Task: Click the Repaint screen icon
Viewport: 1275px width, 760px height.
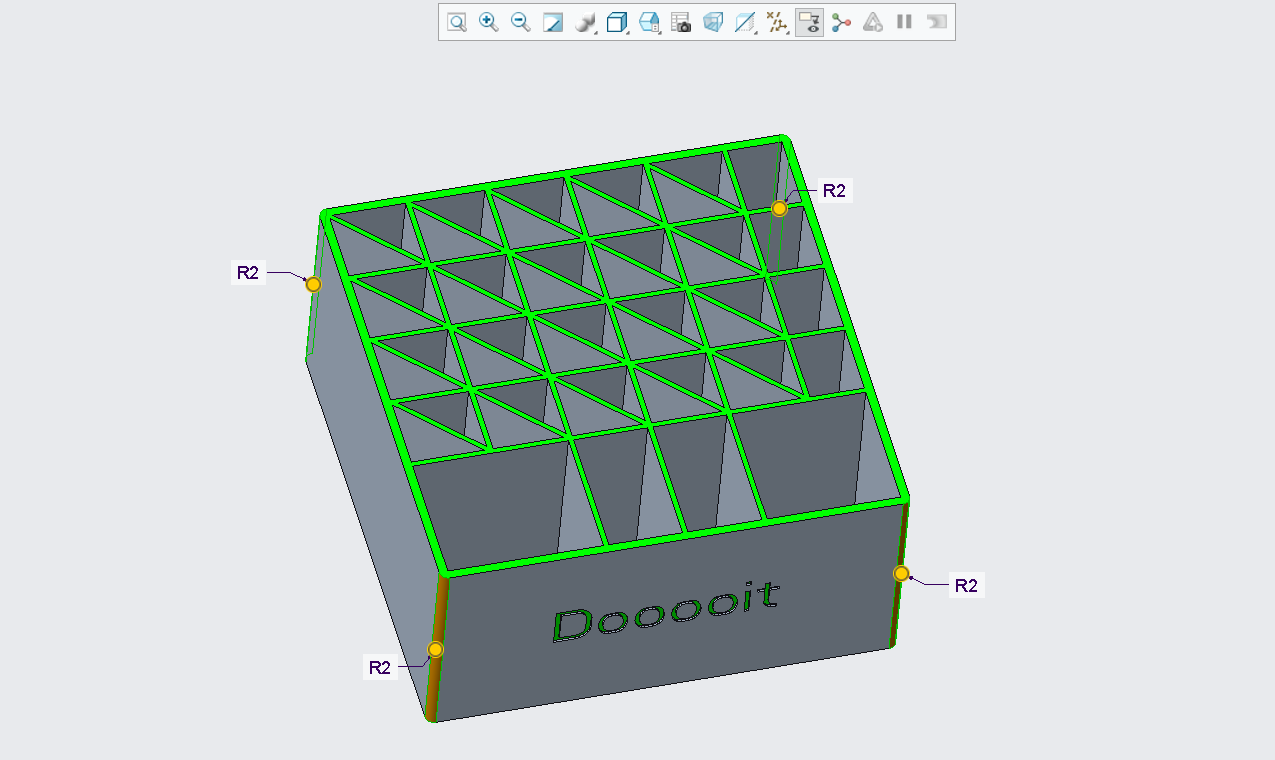Action: 553,22
